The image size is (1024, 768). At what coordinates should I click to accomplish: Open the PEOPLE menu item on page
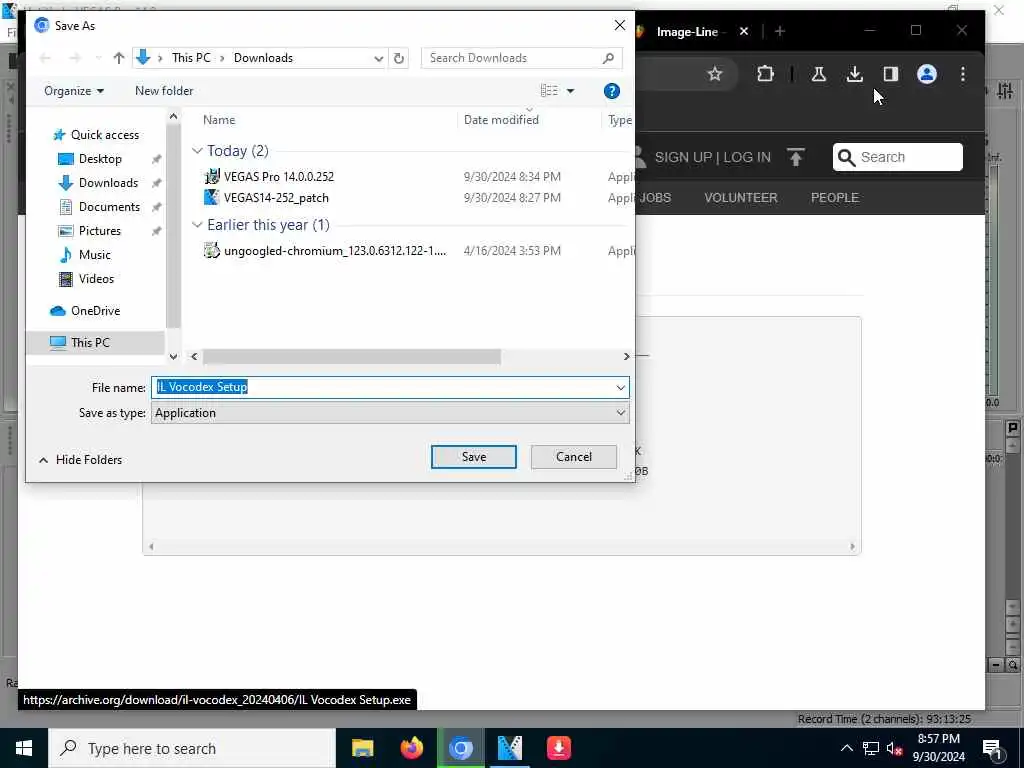click(x=835, y=198)
